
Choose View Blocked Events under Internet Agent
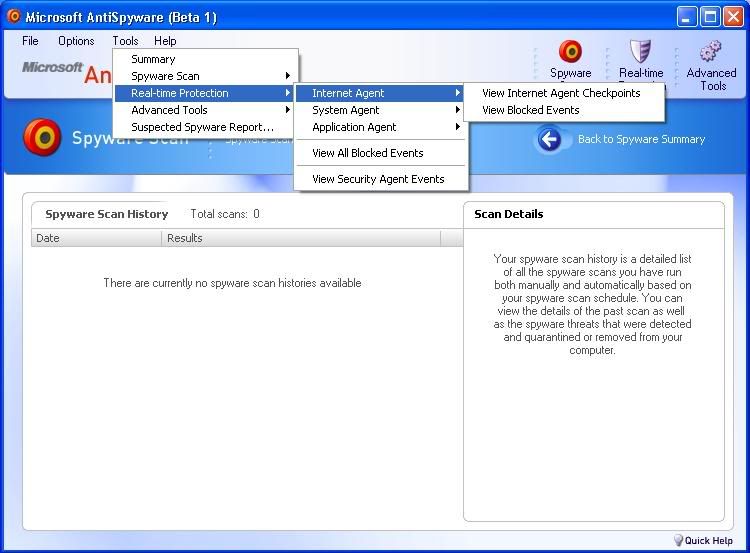point(564,110)
